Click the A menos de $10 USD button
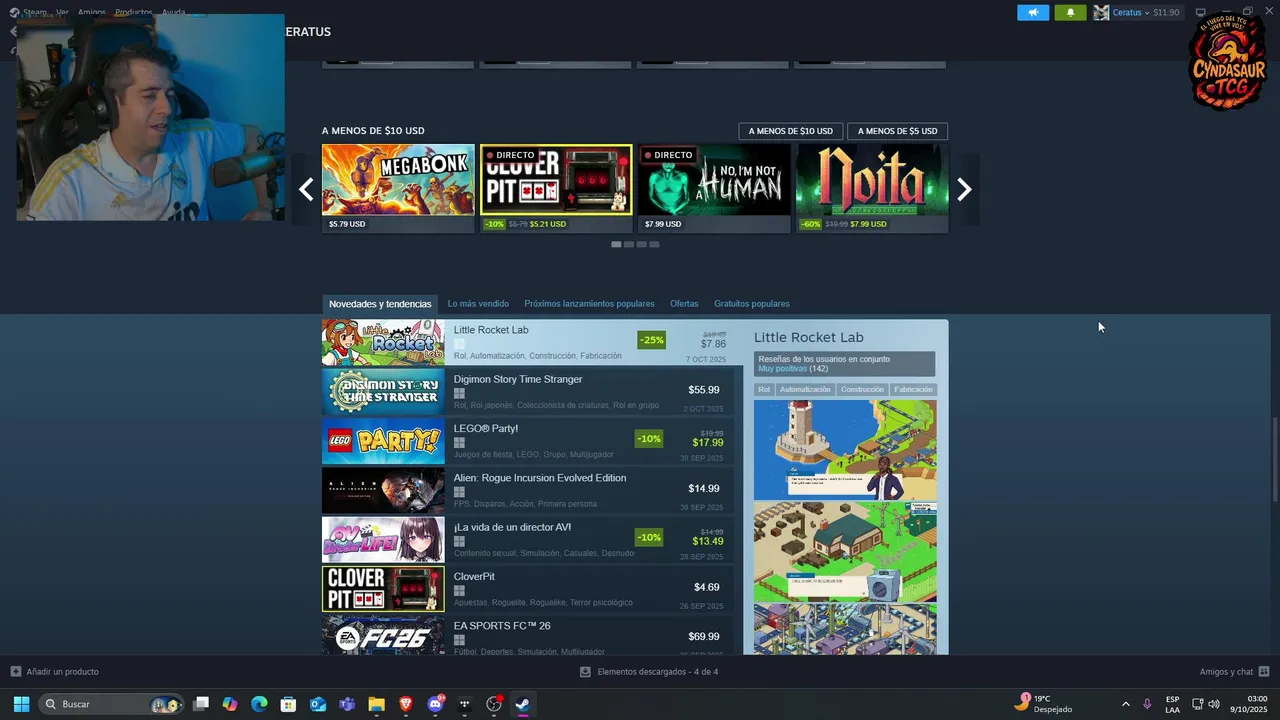The width and height of the screenshot is (1280, 720). [x=790, y=131]
